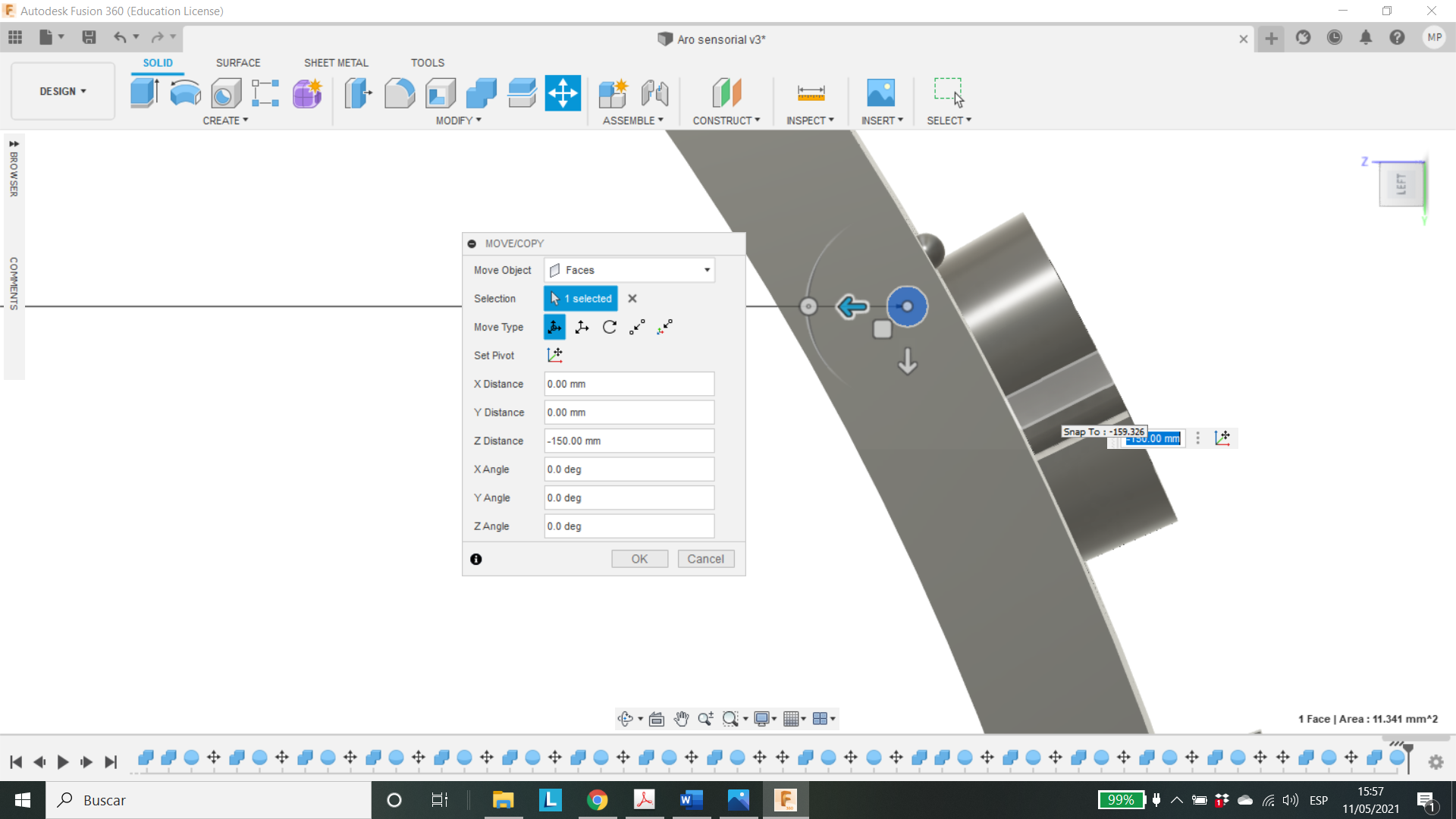Image resolution: width=1456 pixels, height=819 pixels.
Task: Click the Y Angle field
Action: tap(629, 497)
